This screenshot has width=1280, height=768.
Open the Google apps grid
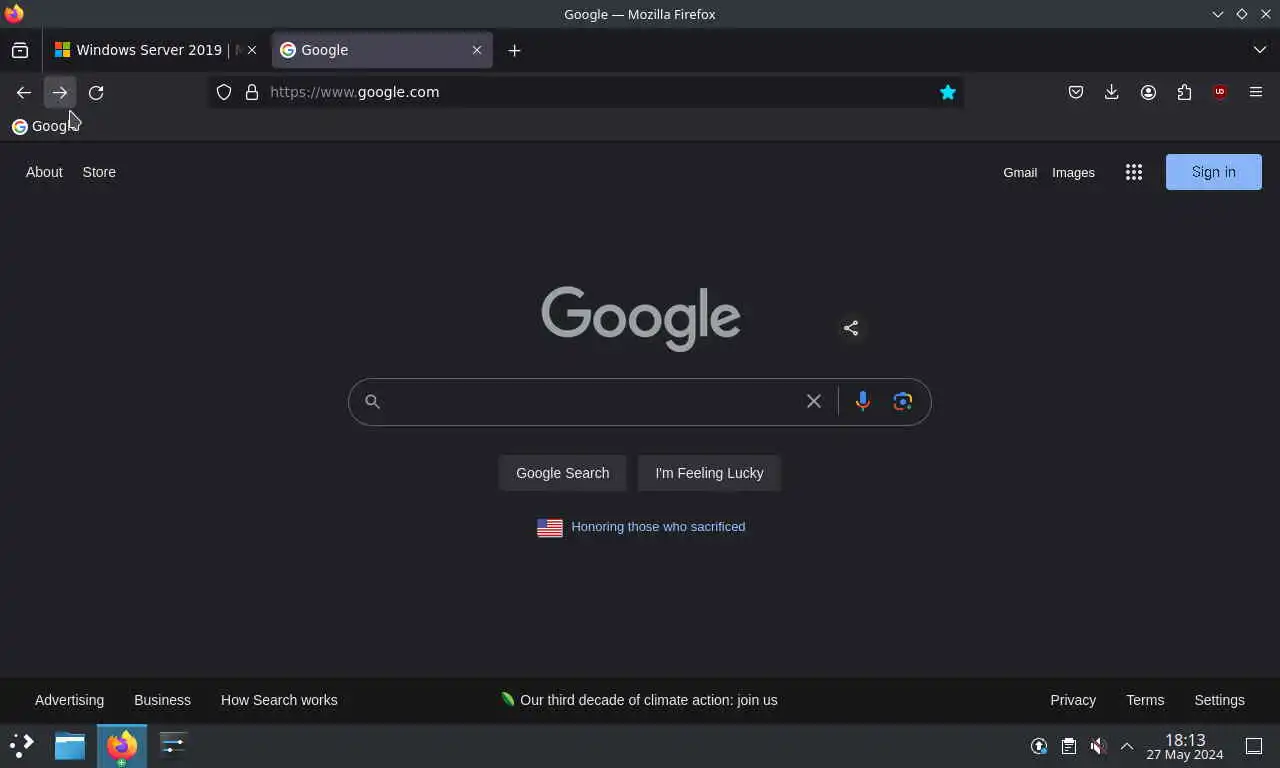pyautogui.click(x=1134, y=172)
